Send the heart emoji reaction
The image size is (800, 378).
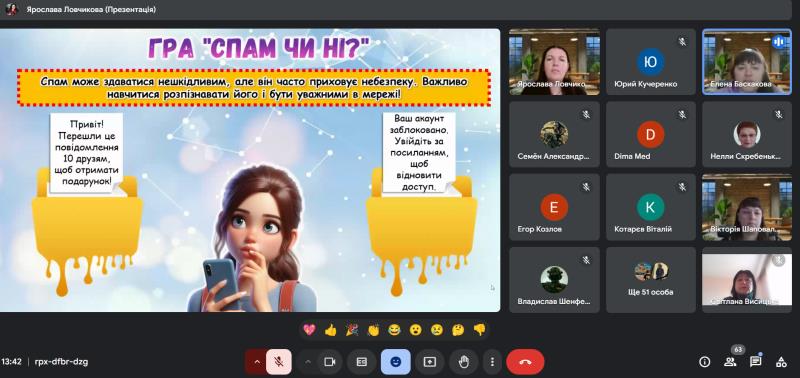(309, 330)
